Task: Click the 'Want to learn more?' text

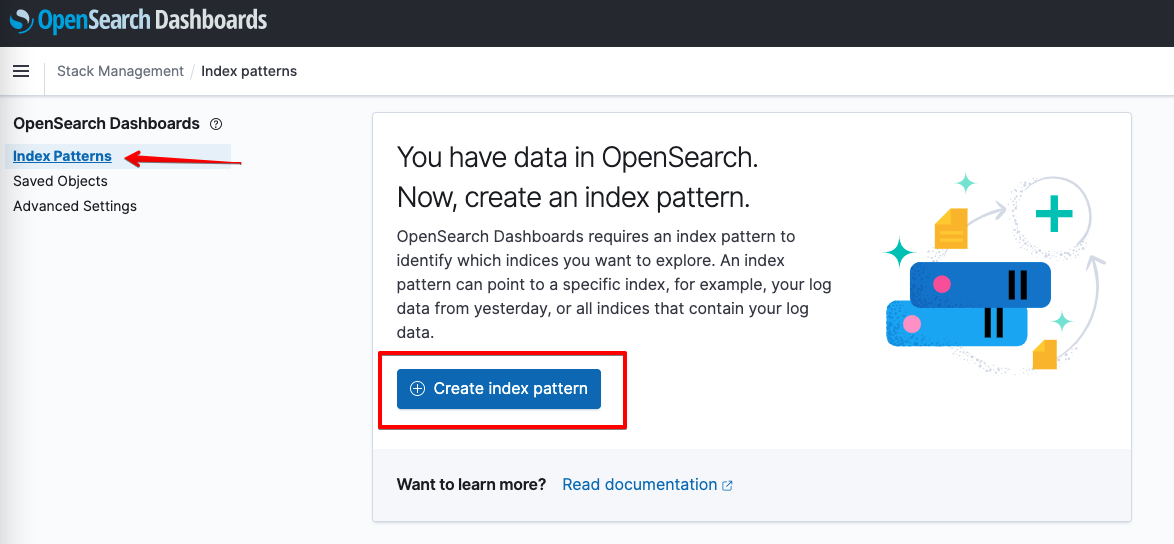Action: pyautogui.click(x=472, y=485)
